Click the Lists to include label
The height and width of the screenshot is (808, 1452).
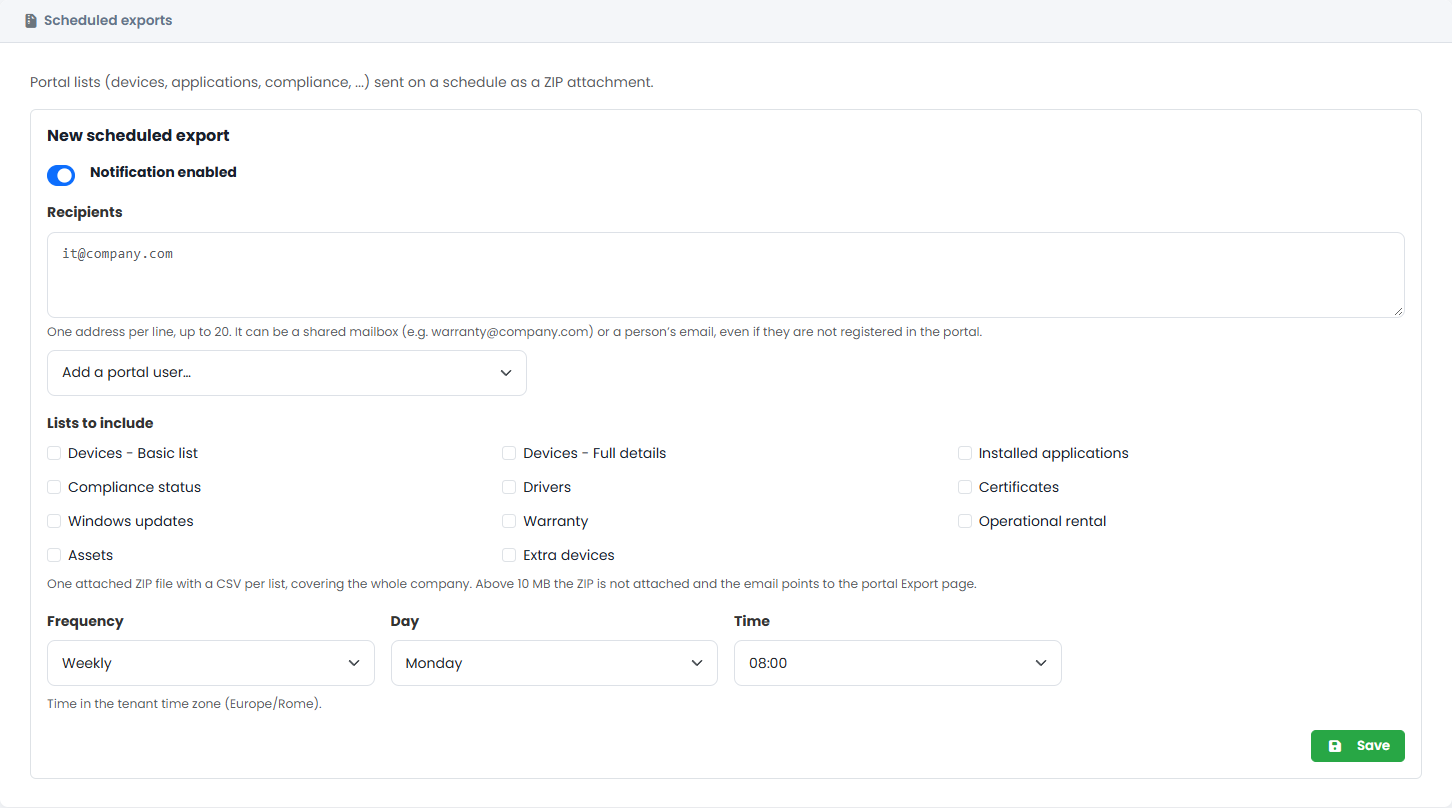point(100,423)
